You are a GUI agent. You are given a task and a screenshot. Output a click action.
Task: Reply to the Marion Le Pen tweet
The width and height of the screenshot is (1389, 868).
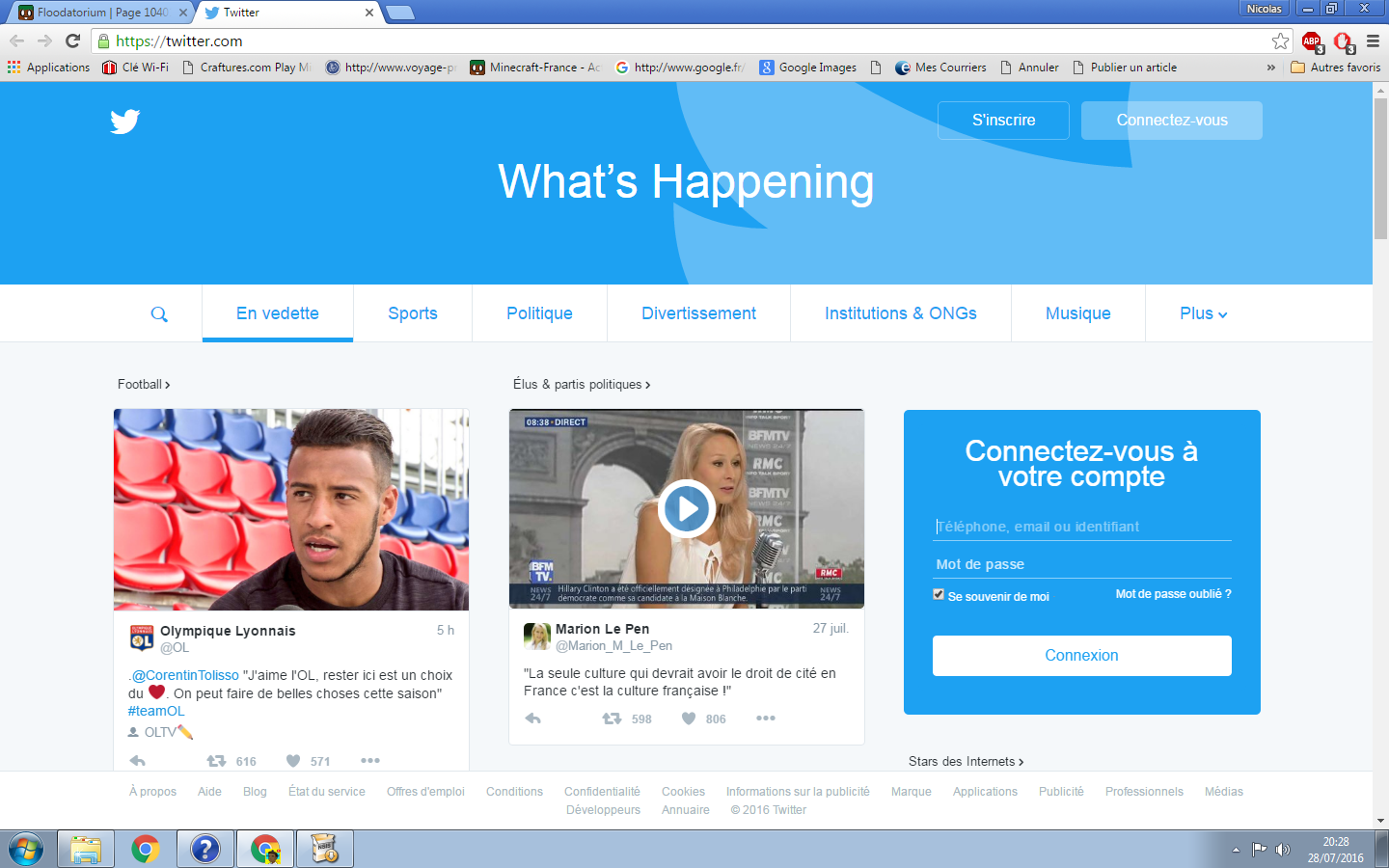(532, 719)
